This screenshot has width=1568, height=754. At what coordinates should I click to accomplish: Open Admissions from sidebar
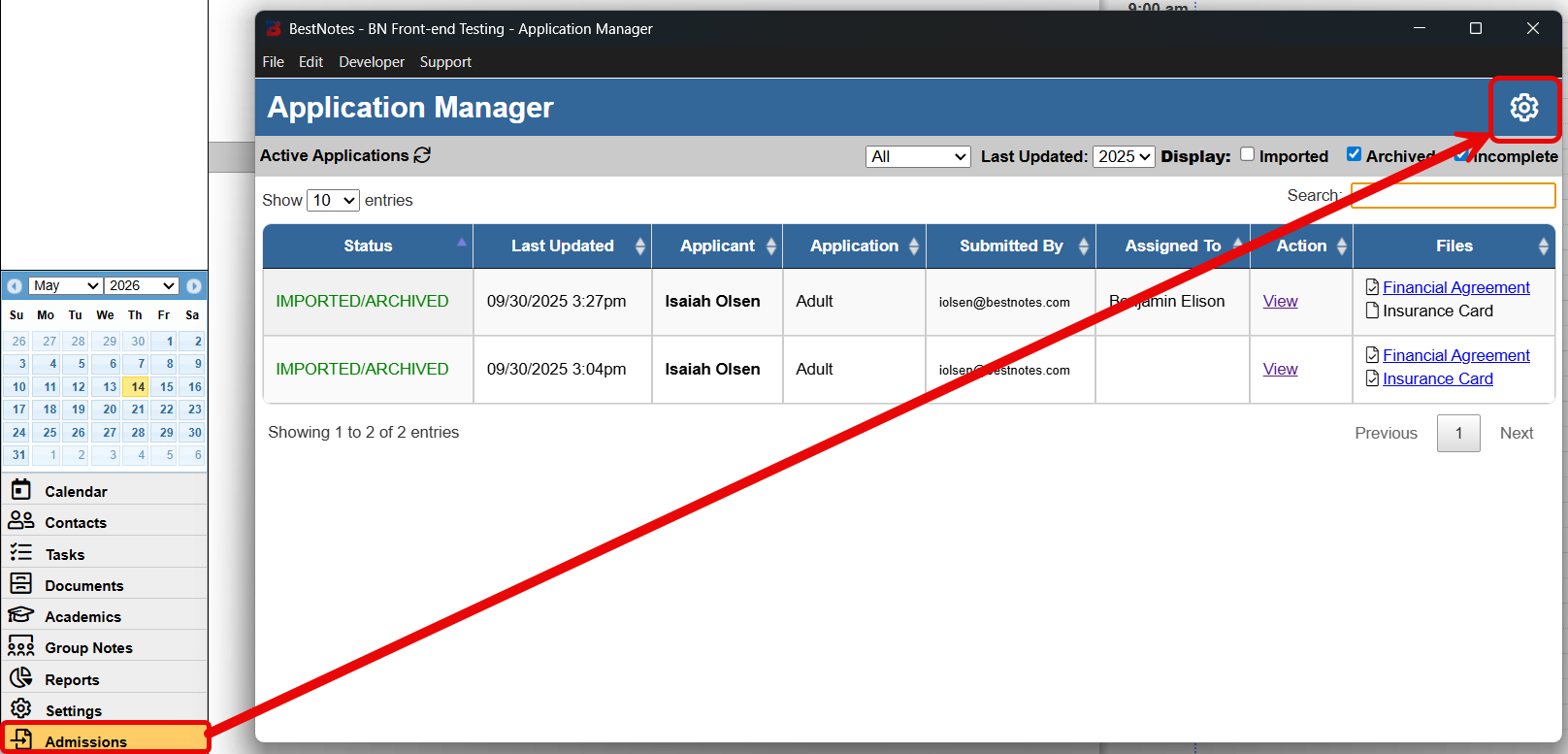click(x=105, y=739)
